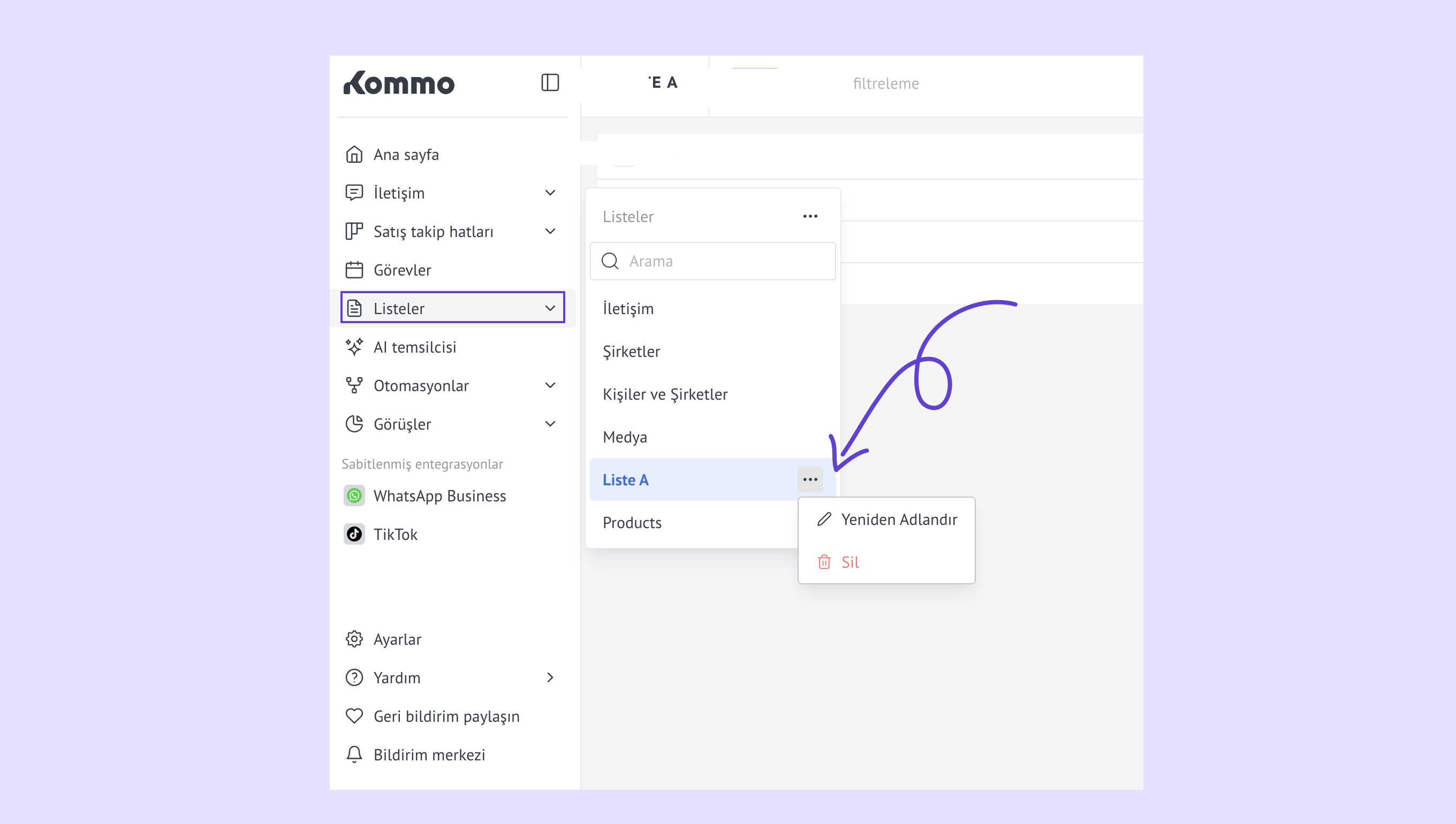Expand the Otomasyonlar chevron

pyautogui.click(x=550, y=385)
